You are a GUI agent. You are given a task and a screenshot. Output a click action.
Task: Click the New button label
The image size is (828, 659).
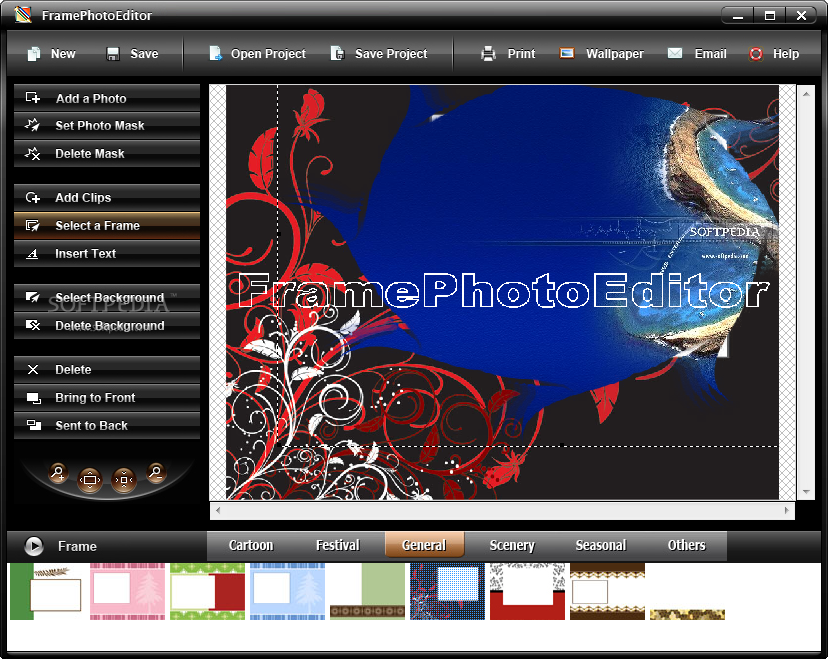point(63,54)
